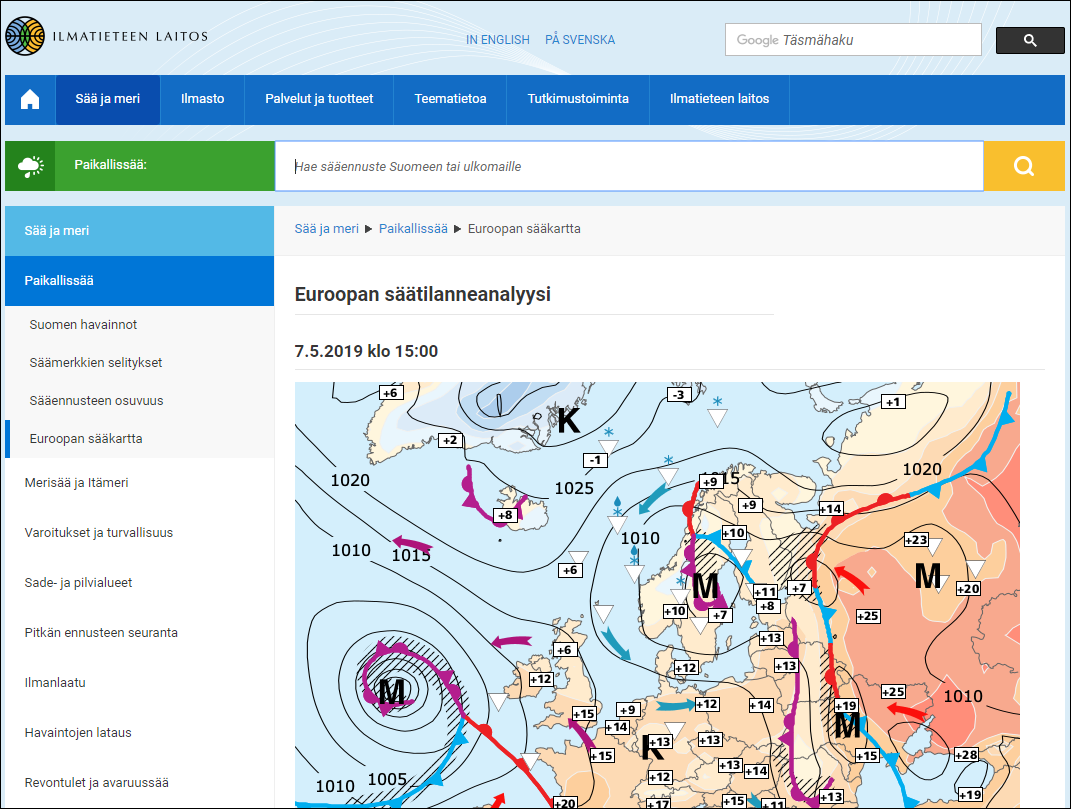1071x809 pixels.
Task: Select the home icon in navigation bar
Action: pyautogui.click(x=29, y=99)
